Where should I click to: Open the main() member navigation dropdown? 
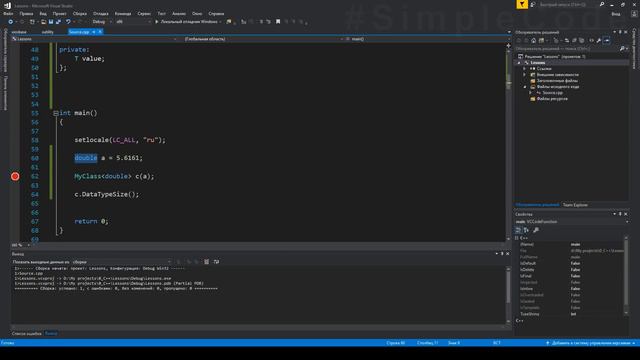click(x=427, y=39)
